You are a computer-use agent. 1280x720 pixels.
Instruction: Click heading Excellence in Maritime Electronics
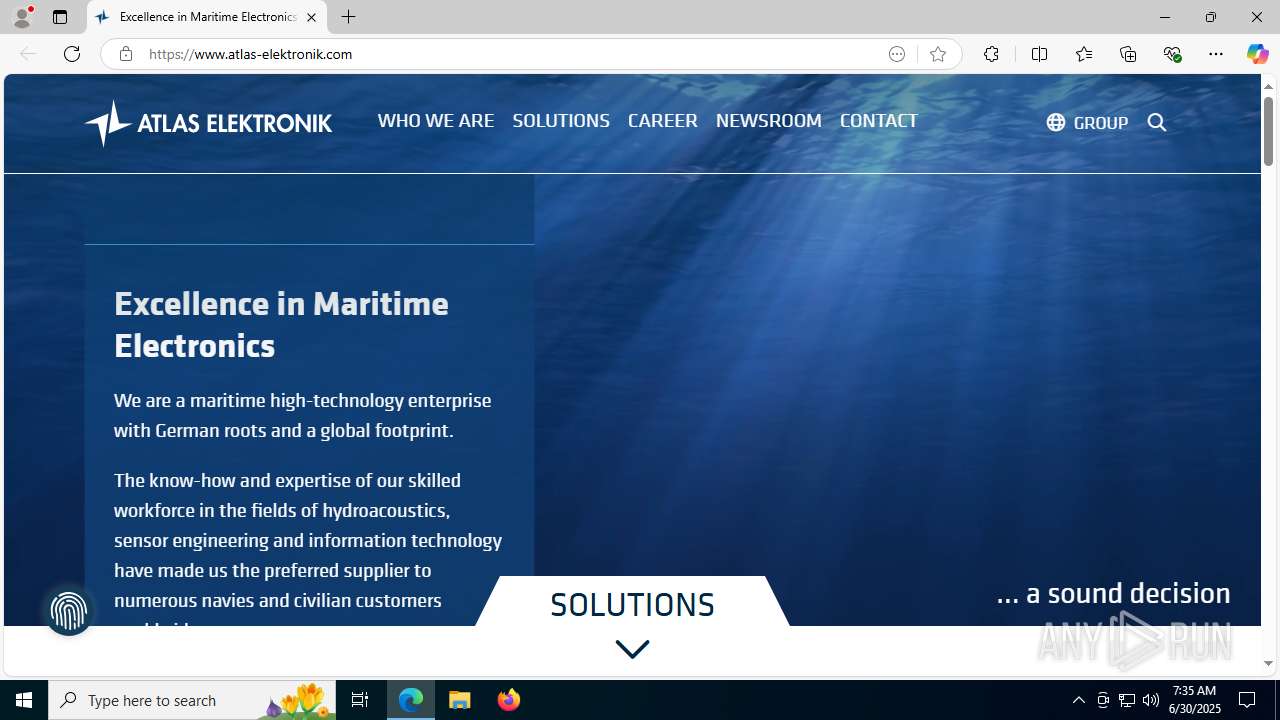click(281, 324)
